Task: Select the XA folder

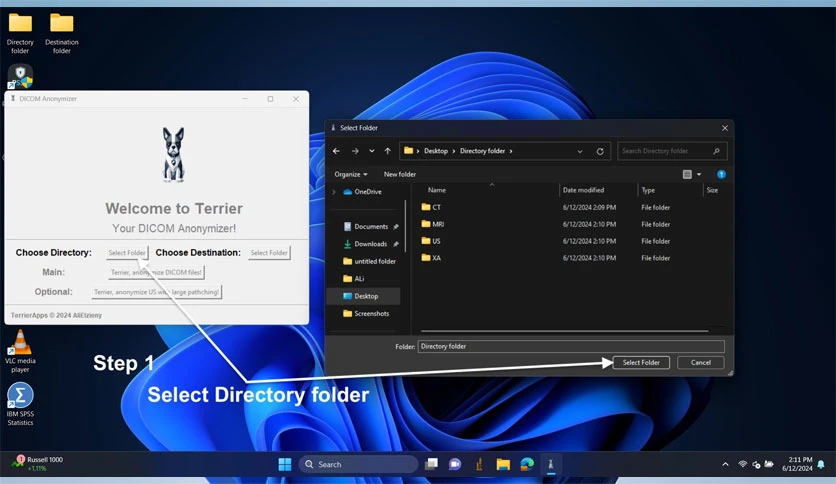Action: tap(437, 258)
